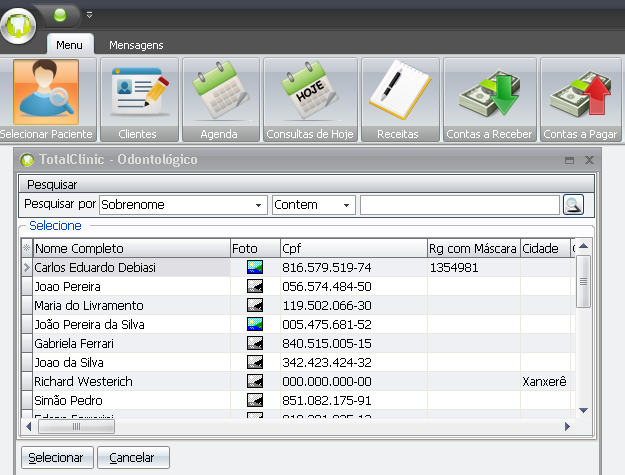Open Consultas de Hoje

tap(311, 100)
